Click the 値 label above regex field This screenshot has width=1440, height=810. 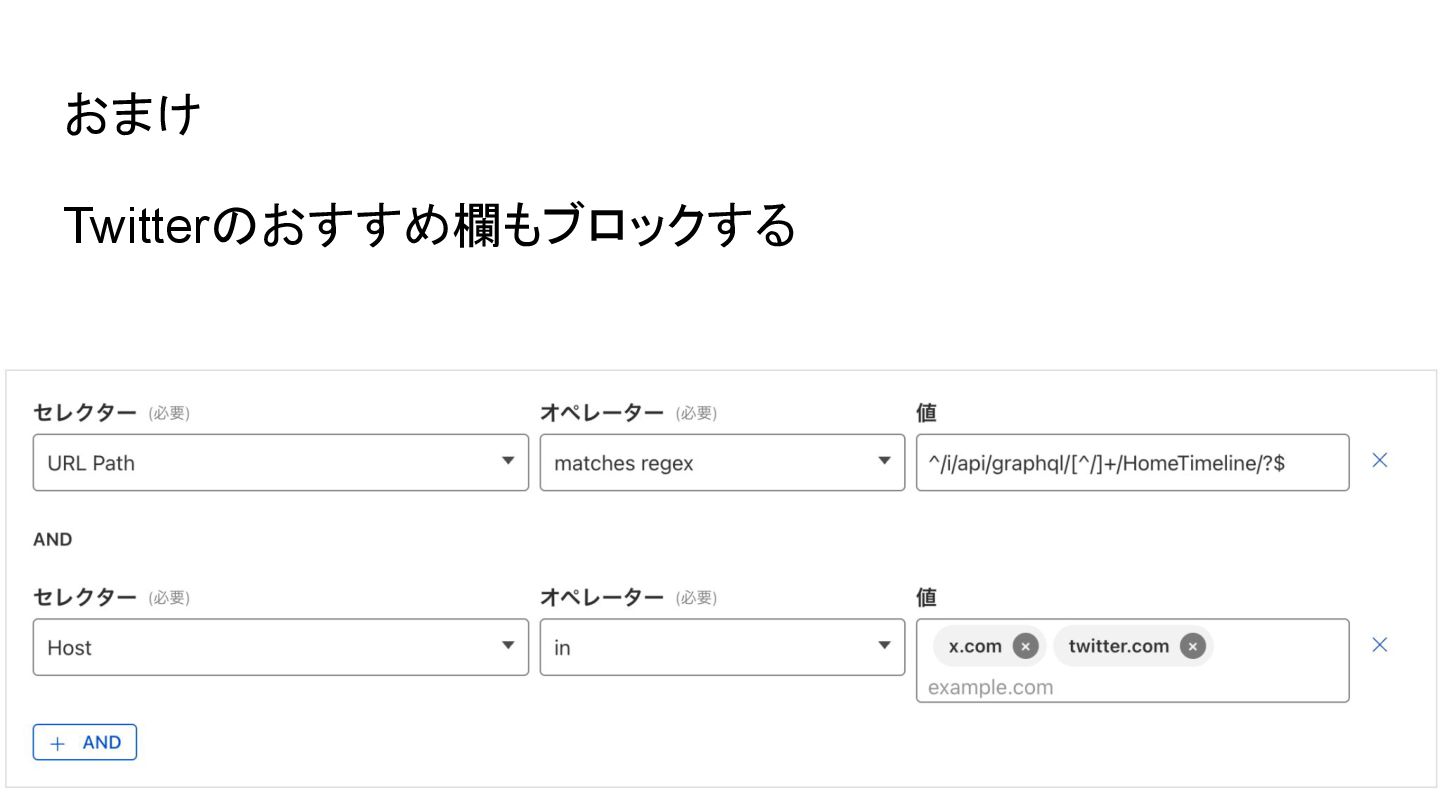click(926, 412)
